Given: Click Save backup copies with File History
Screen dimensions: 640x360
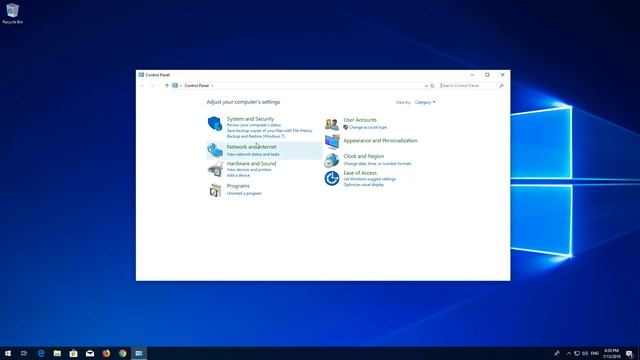Looking at the screenshot, I should click(x=269, y=131).
